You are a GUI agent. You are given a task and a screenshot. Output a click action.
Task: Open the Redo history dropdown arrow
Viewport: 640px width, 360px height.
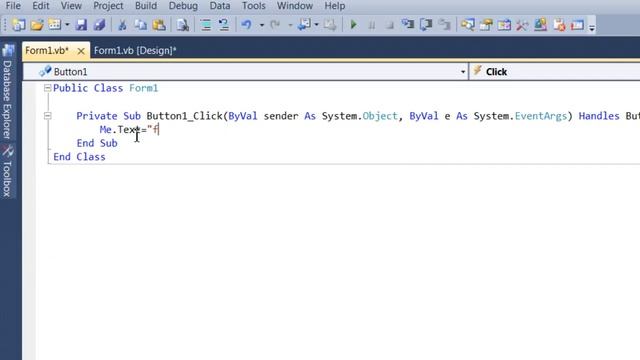click(290, 25)
